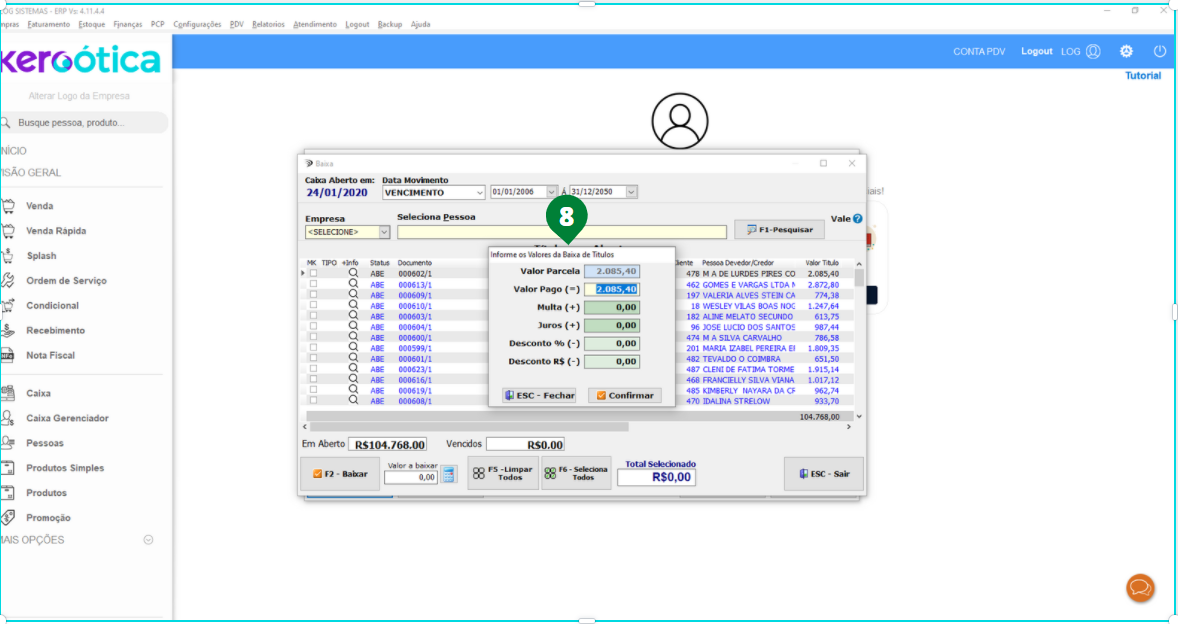Click the Valor Pago input field
This screenshot has width=1178, height=624.
point(612,289)
